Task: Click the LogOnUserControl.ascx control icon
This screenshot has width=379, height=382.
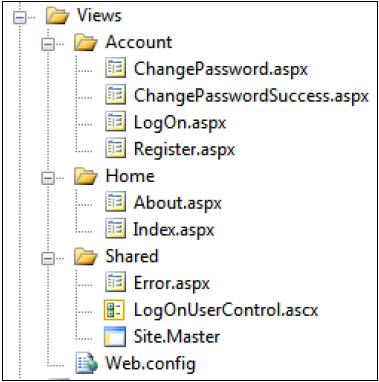Action: click(x=114, y=309)
